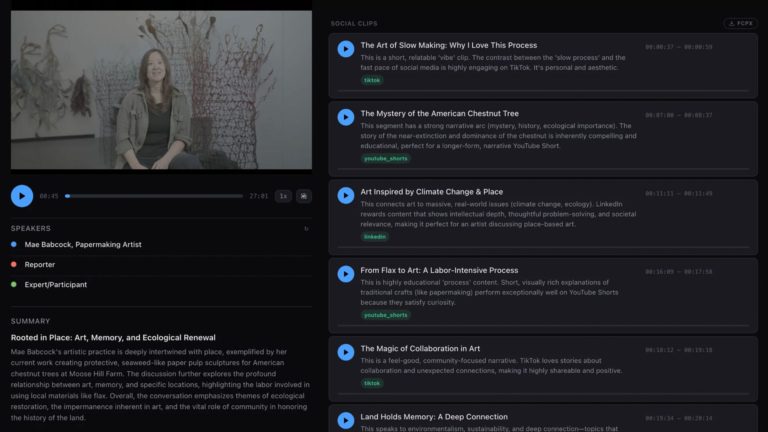Play the main interview video

22,196
